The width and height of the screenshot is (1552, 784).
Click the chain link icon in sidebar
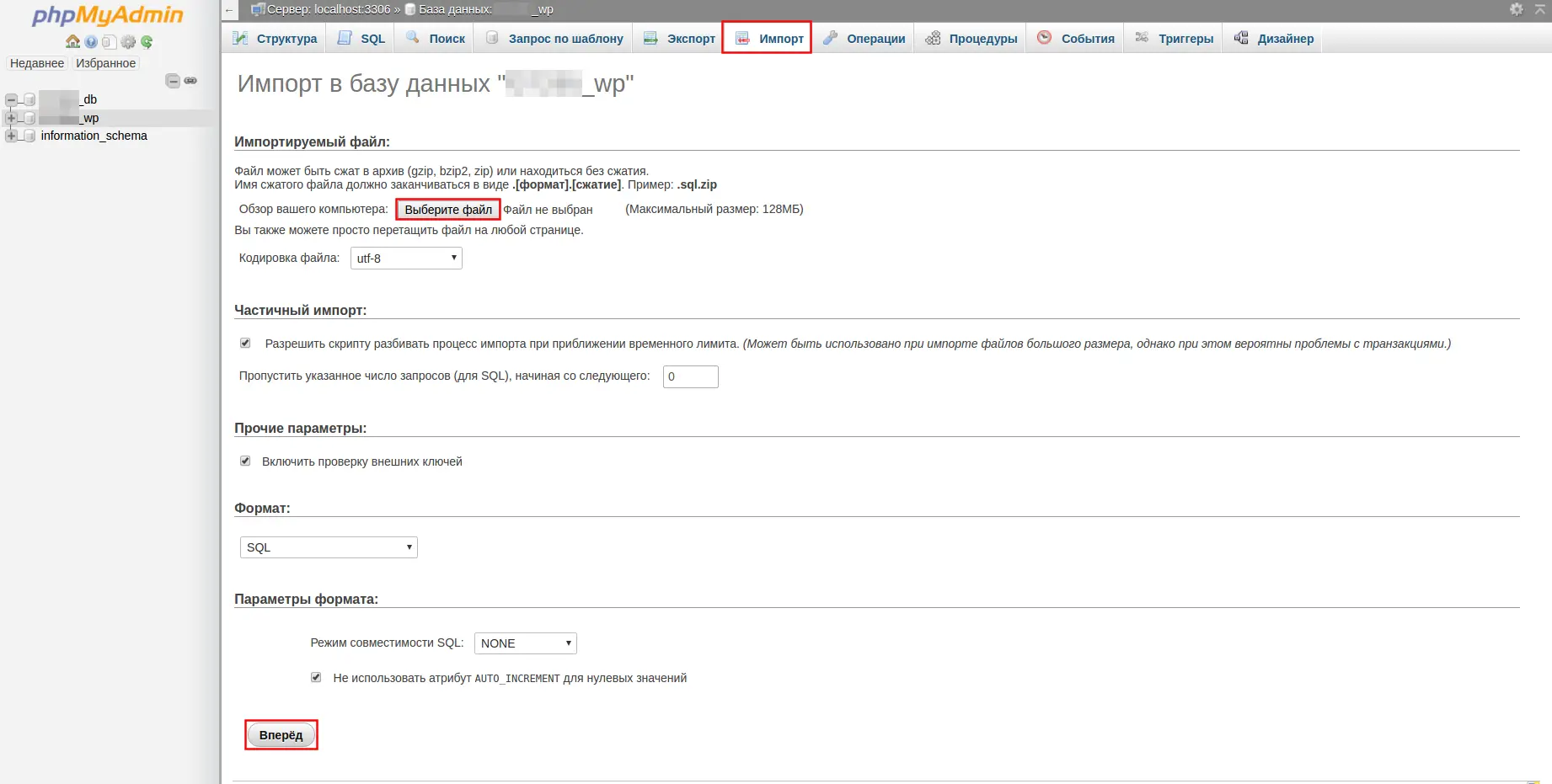[x=191, y=81]
